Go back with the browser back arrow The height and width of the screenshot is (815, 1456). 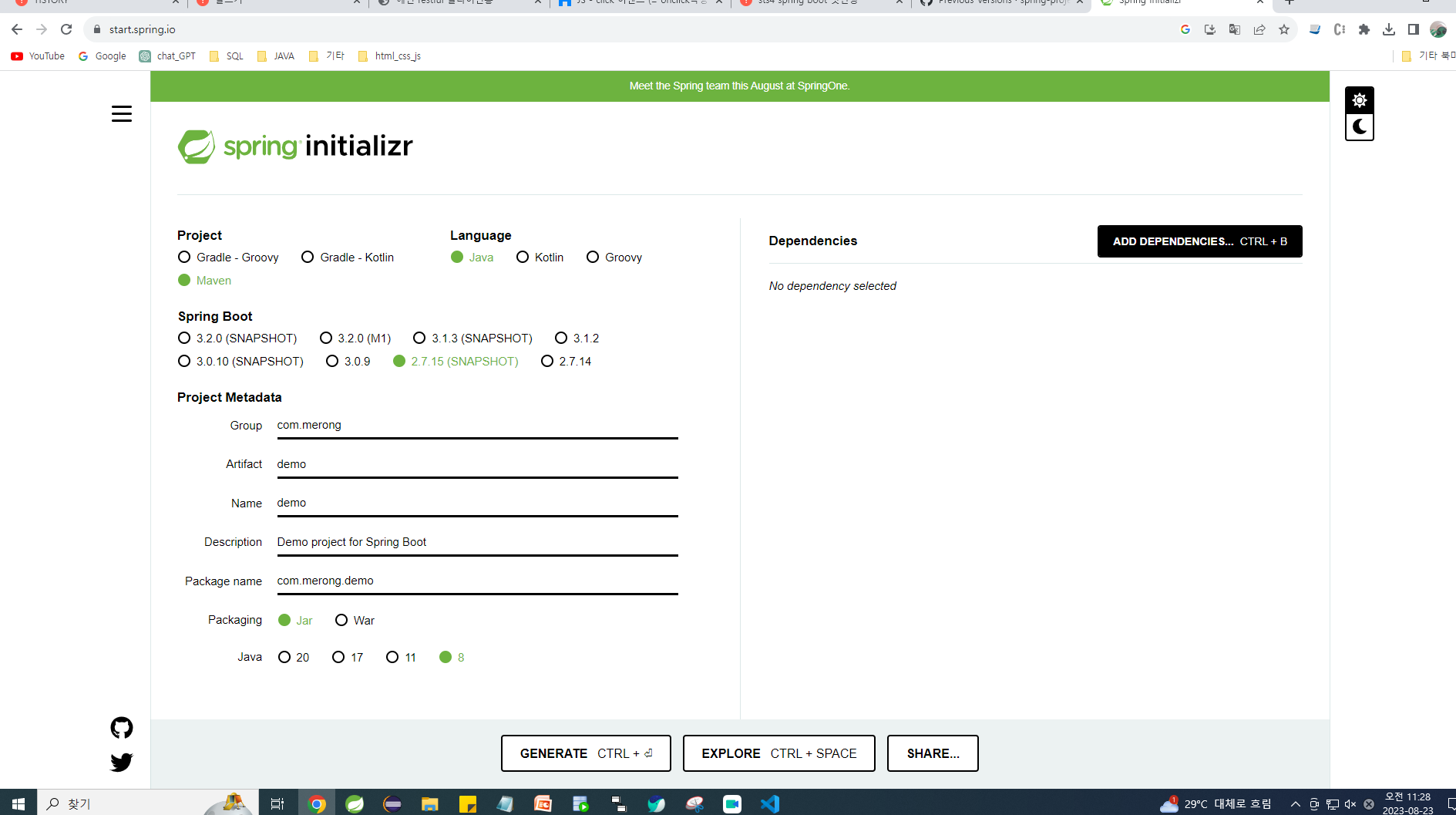pos(17,29)
